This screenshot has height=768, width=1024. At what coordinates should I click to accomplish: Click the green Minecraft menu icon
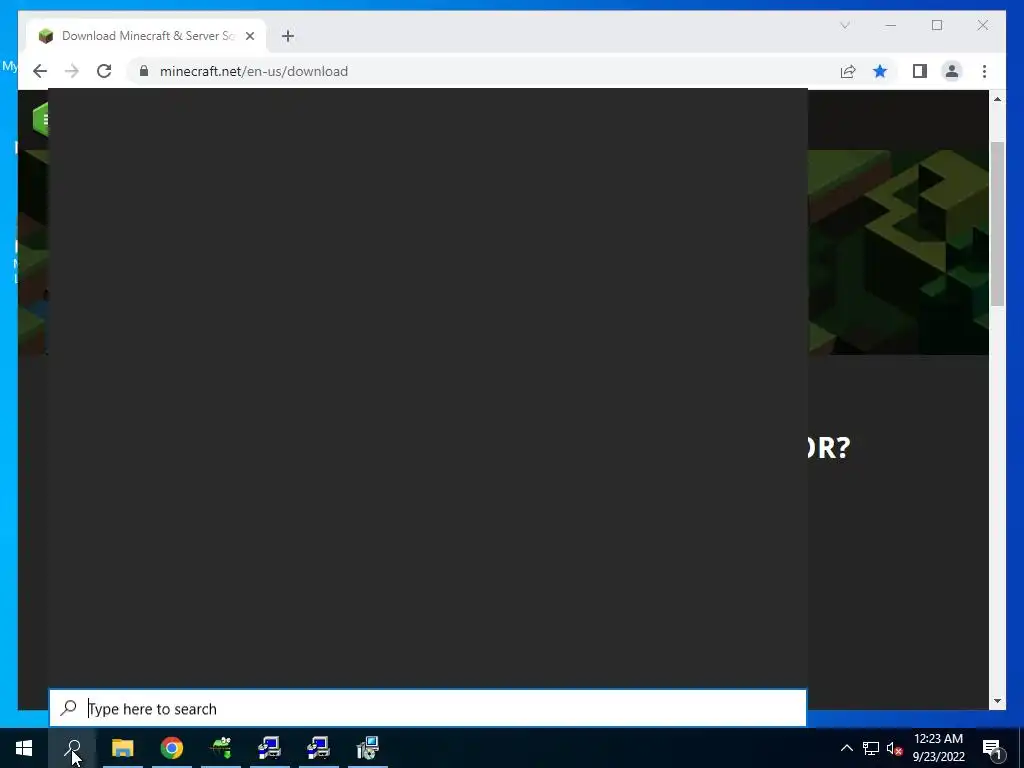(40, 120)
